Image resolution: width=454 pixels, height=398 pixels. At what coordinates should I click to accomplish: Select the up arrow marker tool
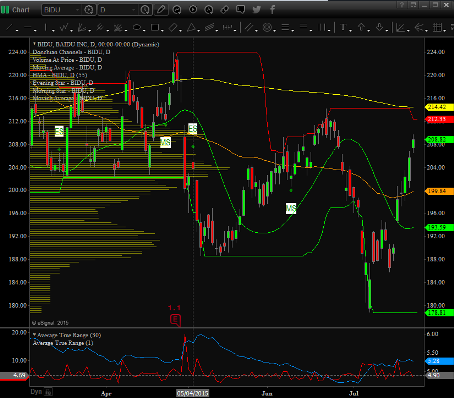pyautogui.click(x=361, y=28)
